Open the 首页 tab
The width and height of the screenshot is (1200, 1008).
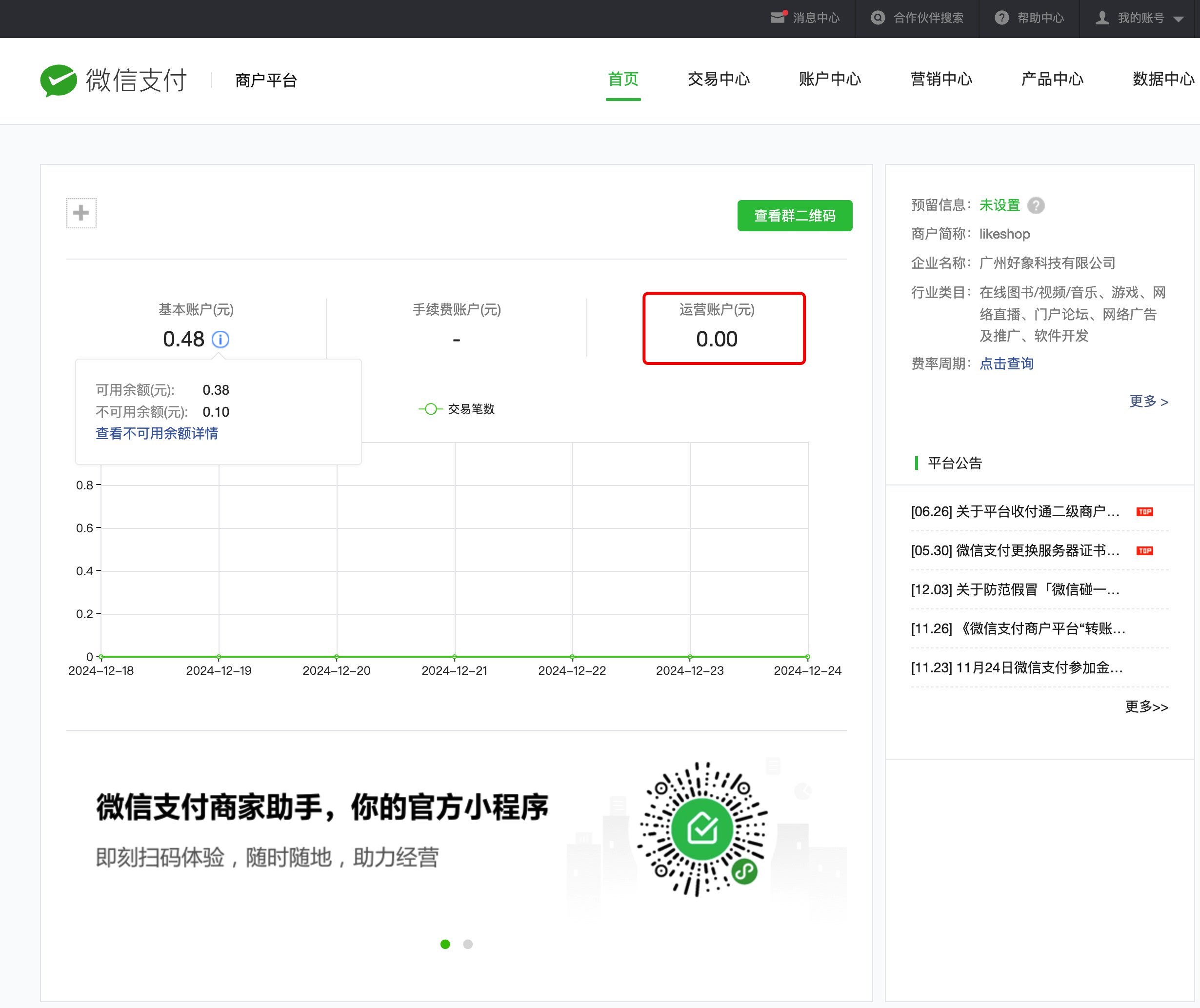[623, 79]
